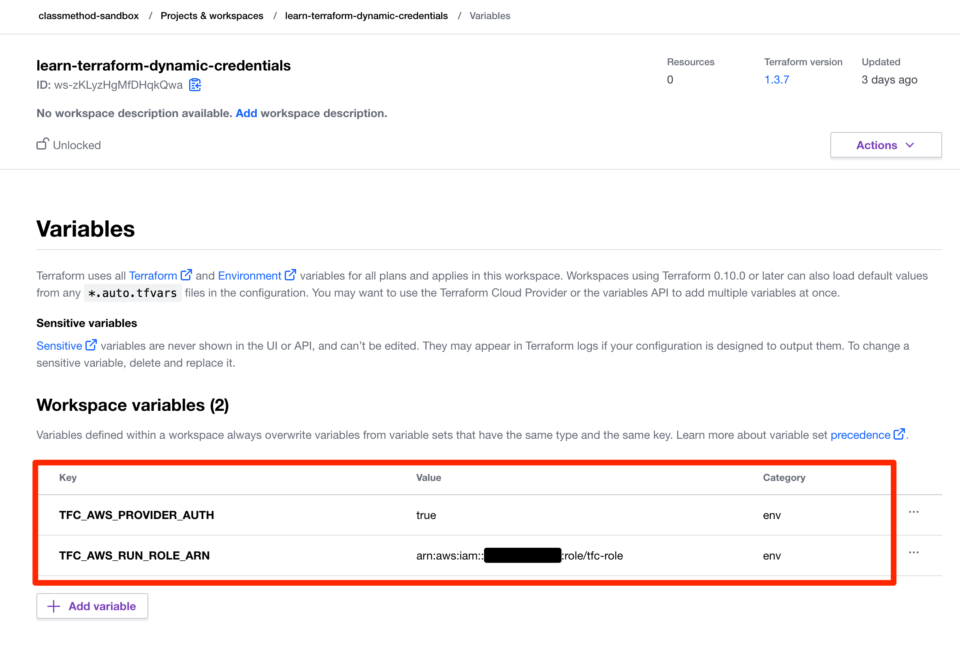Click the Updated 3 days ago value

(x=889, y=80)
